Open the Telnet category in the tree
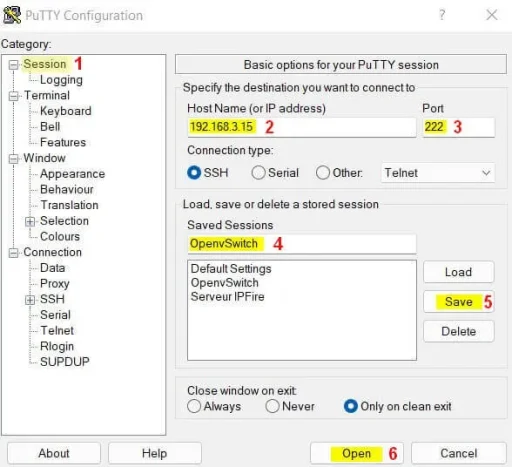Screen dimensions: 512x467 [57, 330]
